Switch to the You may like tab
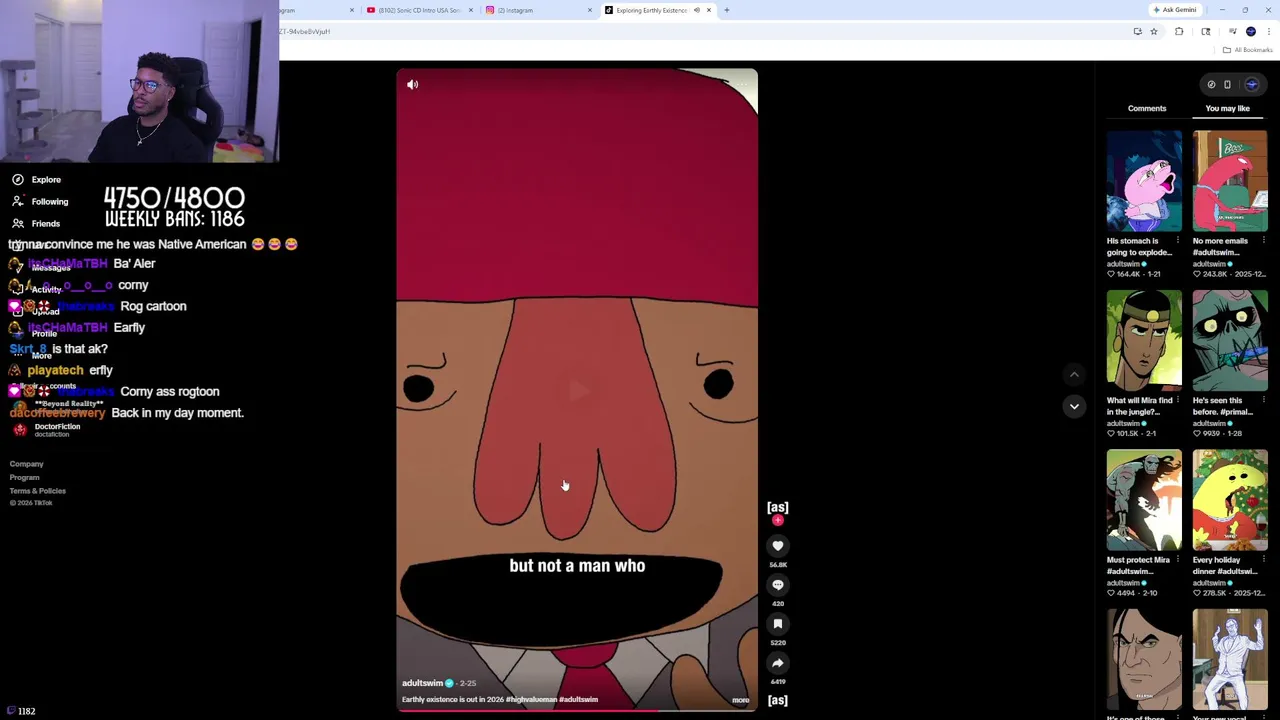The image size is (1280, 720). pyautogui.click(x=1227, y=108)
